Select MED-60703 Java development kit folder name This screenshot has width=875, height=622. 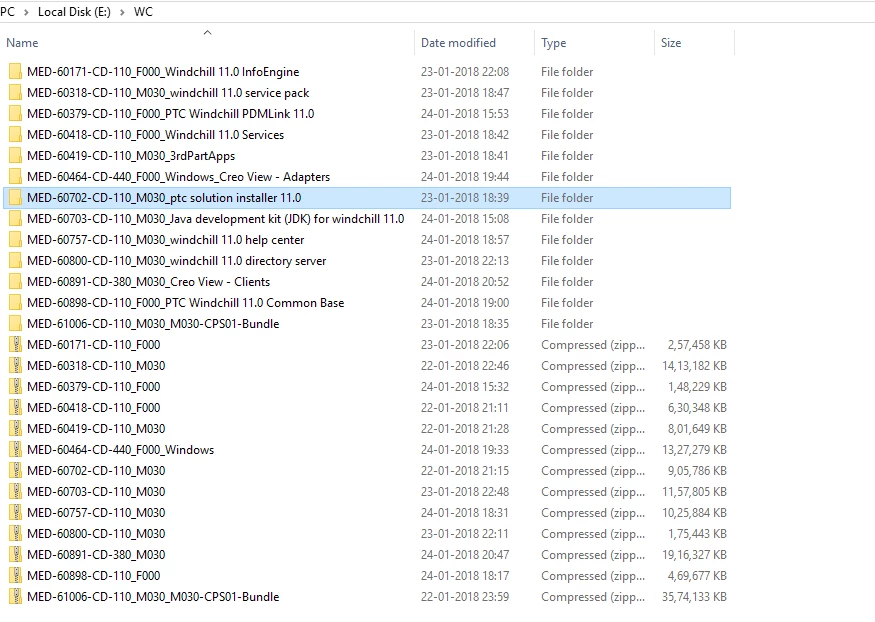click(x=215, y=219)
